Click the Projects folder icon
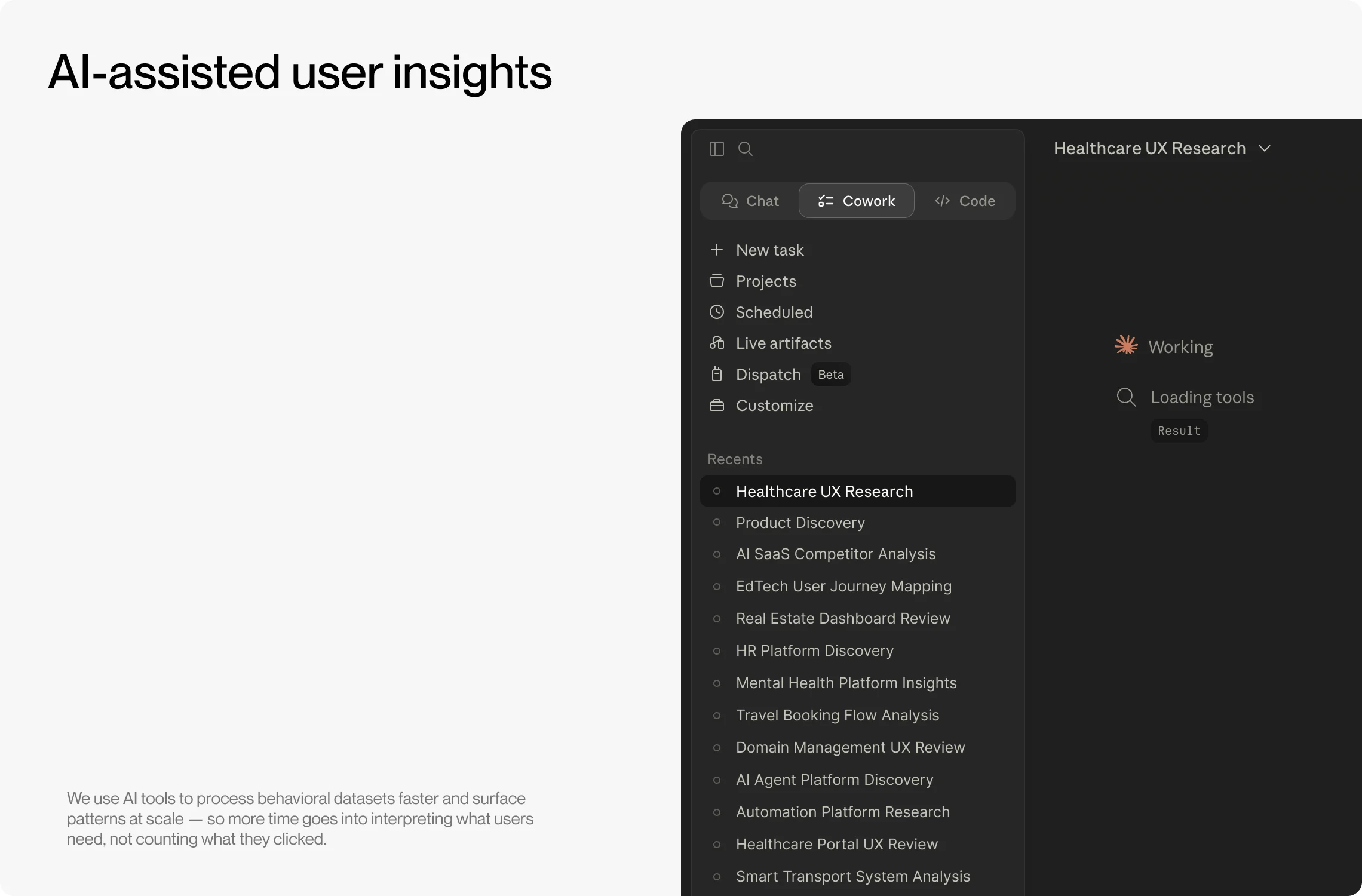Image resolution: width=1362 pixels, height=896 pixels. click(x=717, y=281)
